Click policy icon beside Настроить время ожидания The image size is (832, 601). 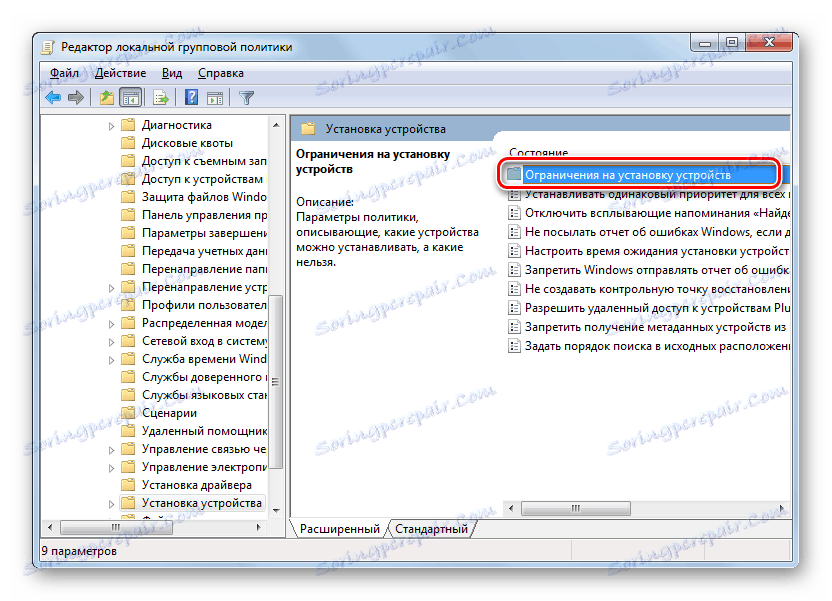point(514,251)
